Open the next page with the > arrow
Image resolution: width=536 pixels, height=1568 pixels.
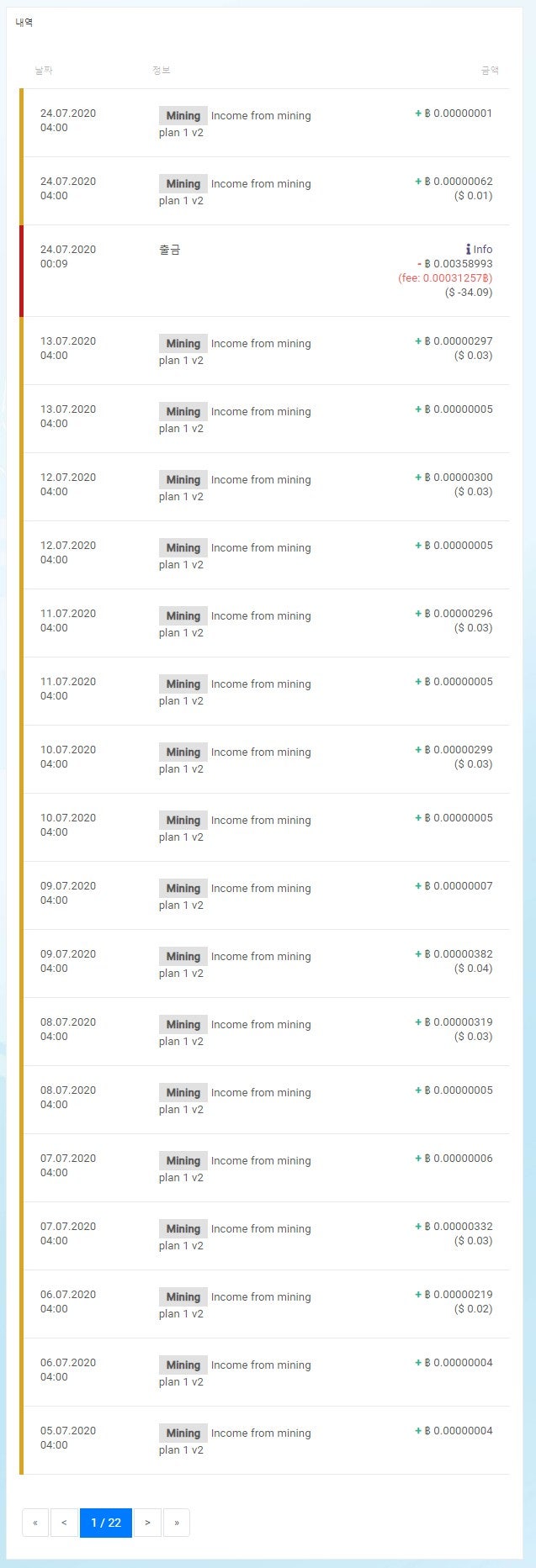point(147,1523)
